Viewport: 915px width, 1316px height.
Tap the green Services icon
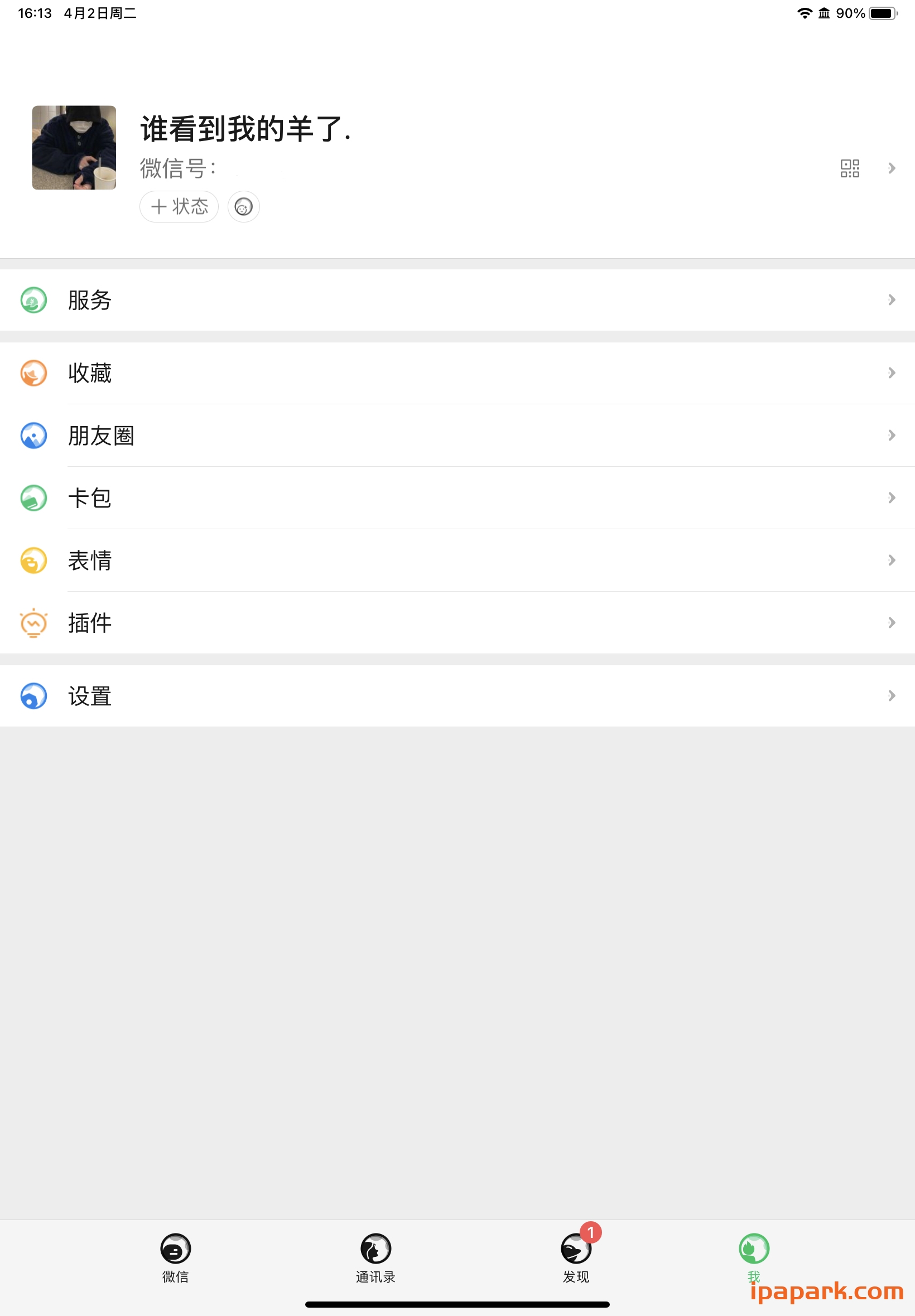point(34,299)
